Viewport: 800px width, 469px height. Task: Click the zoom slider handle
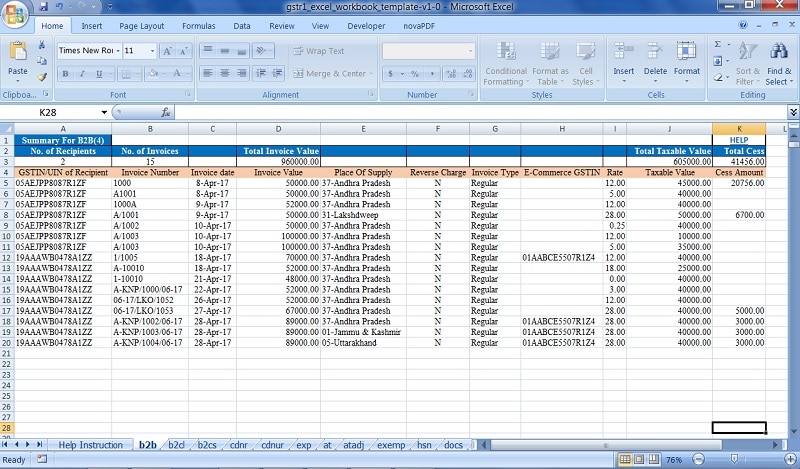click(734, 459)
